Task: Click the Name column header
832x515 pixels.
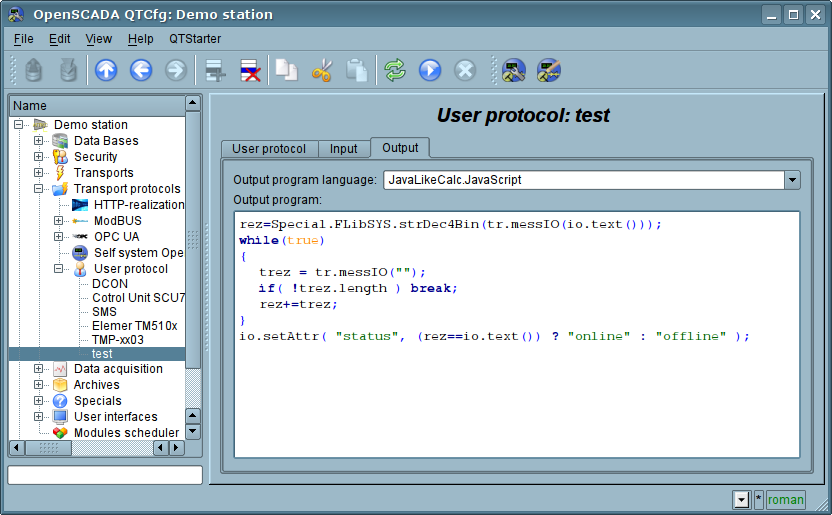Action: click(x=97, y=106)
